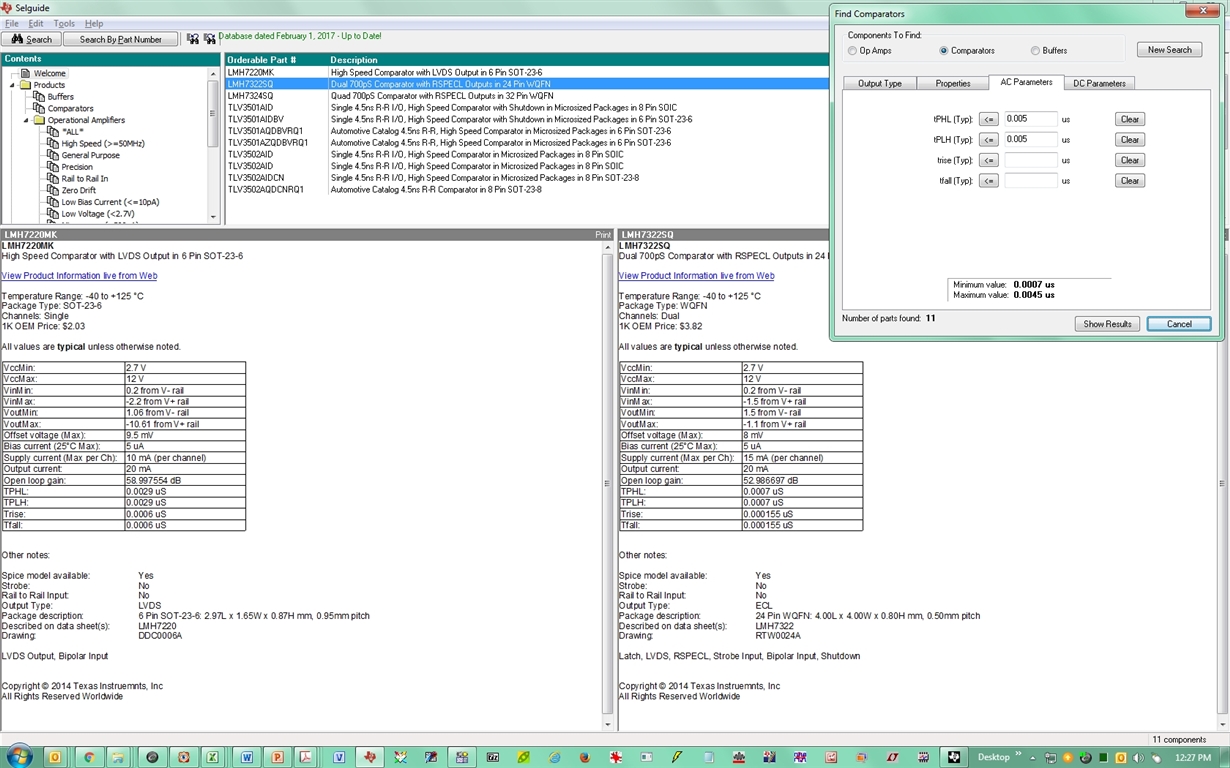This screenshot has height=768, width=1230.
Task: Open the Help menu
Action: [x=94, y=23]
